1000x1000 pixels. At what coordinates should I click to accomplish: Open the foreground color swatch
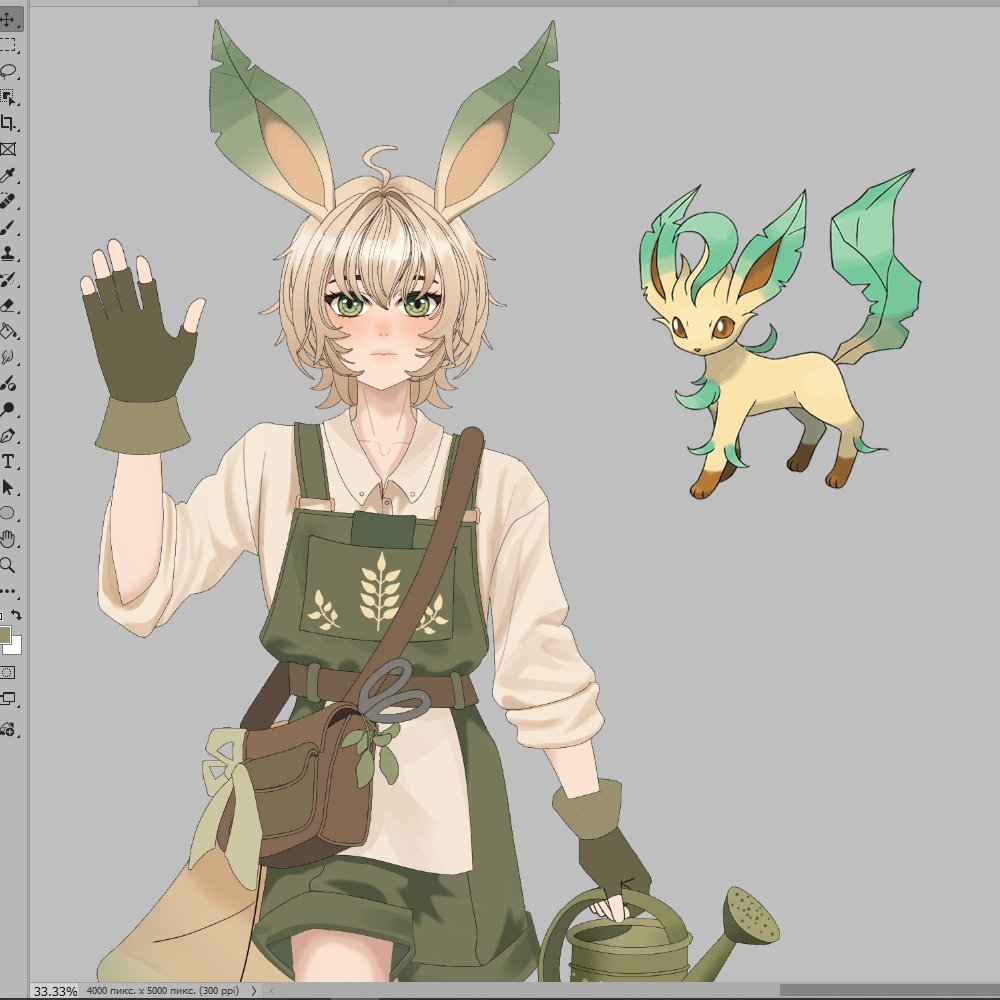[4, 635]
